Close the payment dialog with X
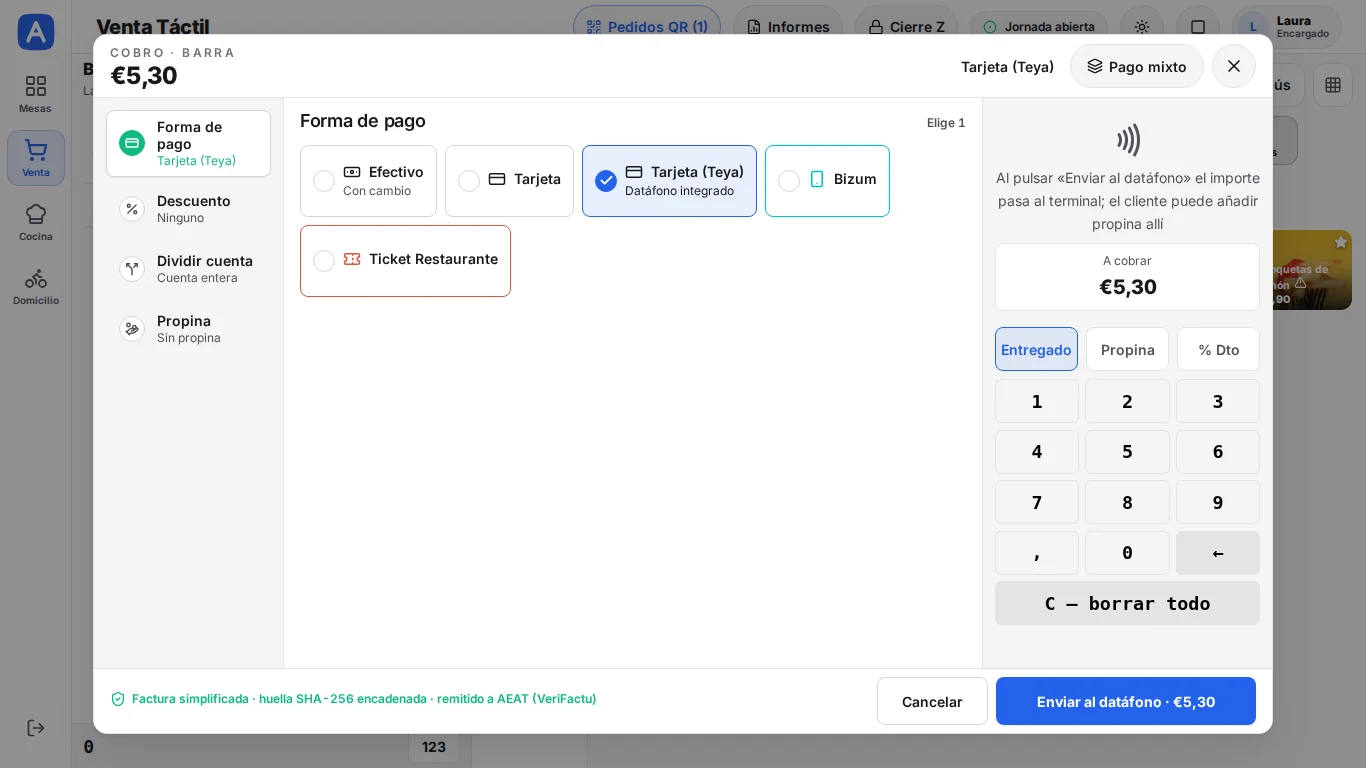 [1234, 66]
